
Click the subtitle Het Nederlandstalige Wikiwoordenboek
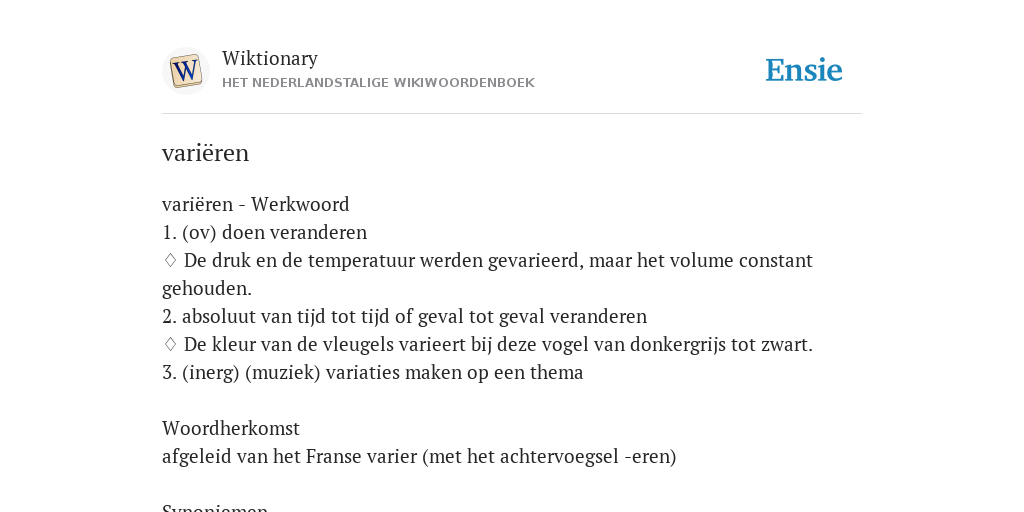pos(378,83)
